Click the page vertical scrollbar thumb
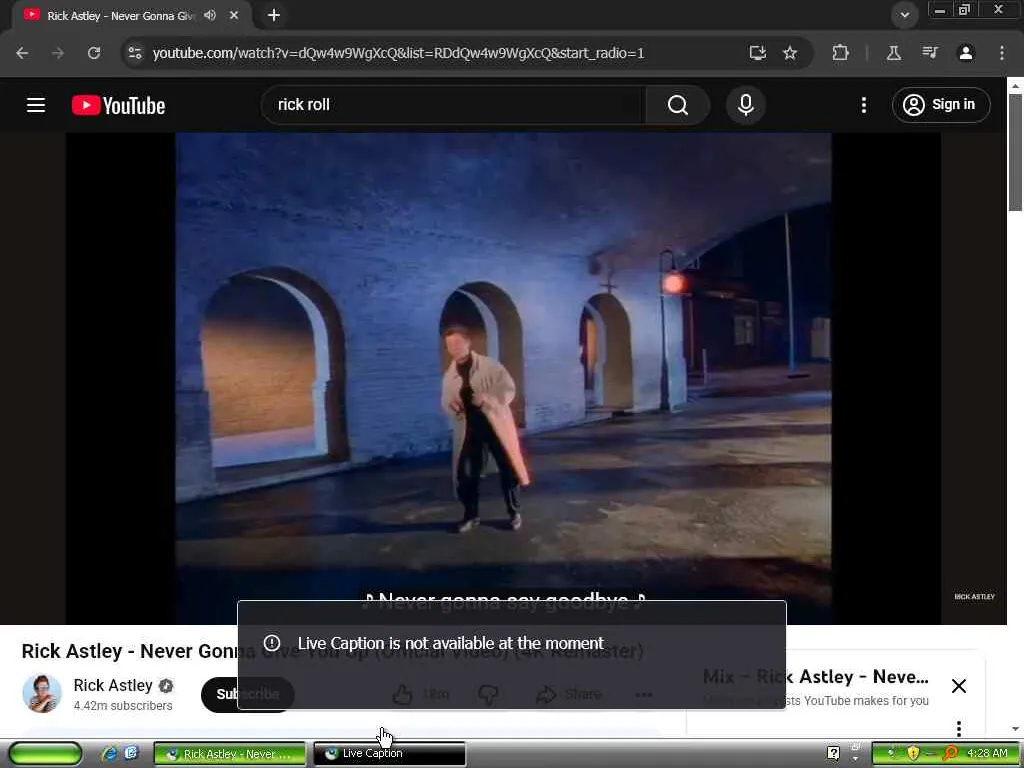The width and height of the screenshot is (1024, 768). point(1015,152)
